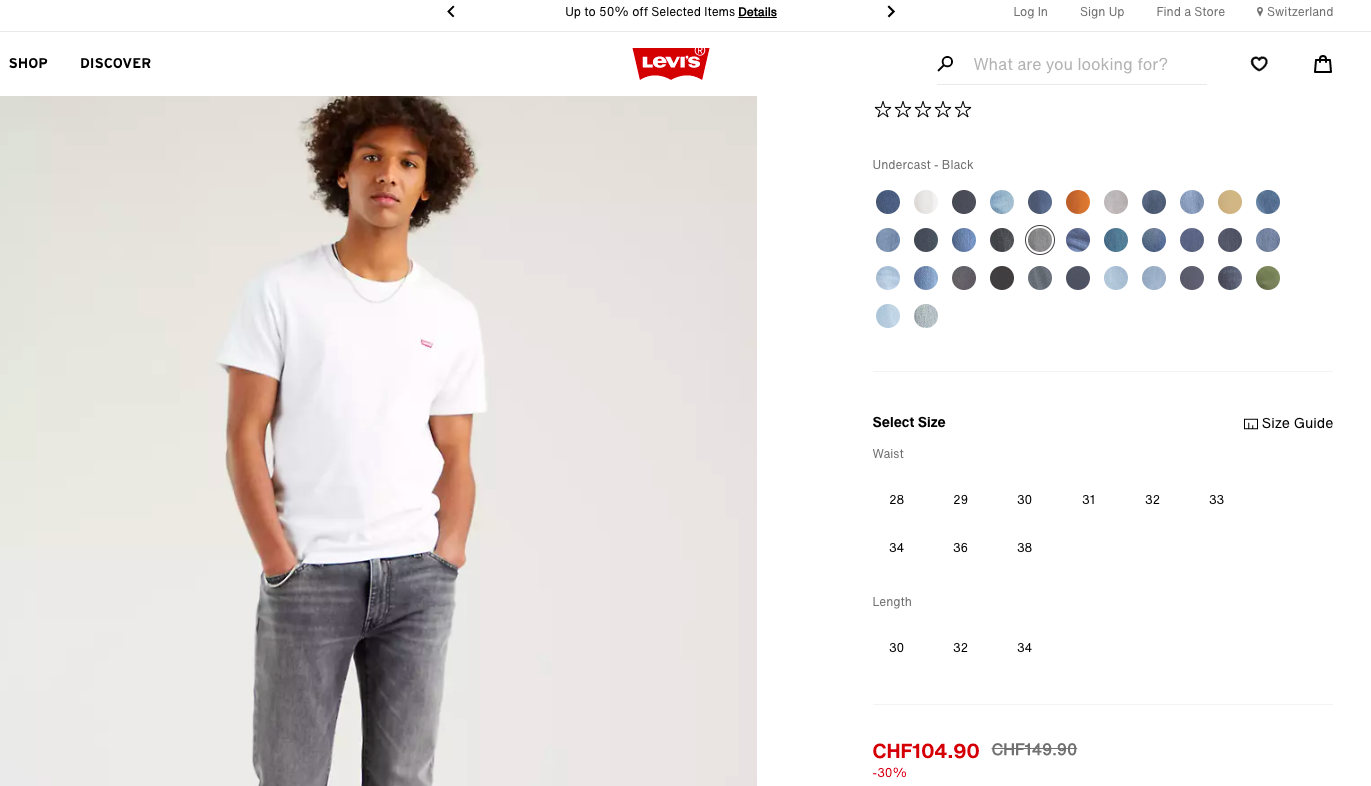Click the Details promo link
The width and height of the screenshot is (1371, 786).
757,12
